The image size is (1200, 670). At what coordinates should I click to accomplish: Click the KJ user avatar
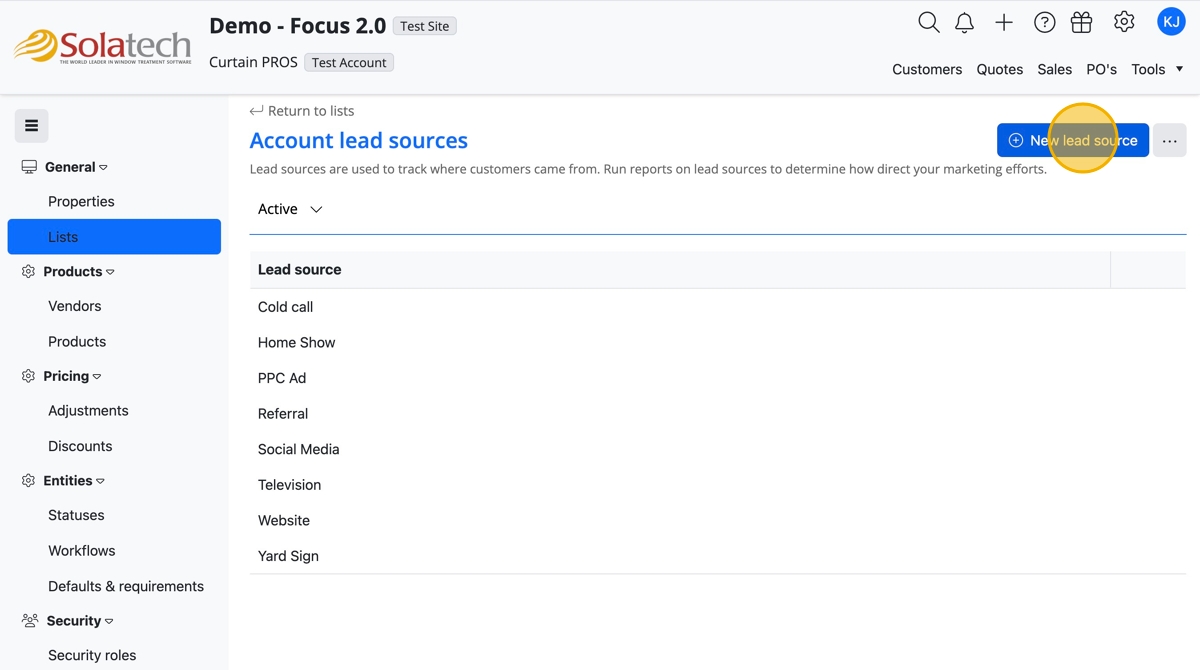click(x=1171, y=21)
